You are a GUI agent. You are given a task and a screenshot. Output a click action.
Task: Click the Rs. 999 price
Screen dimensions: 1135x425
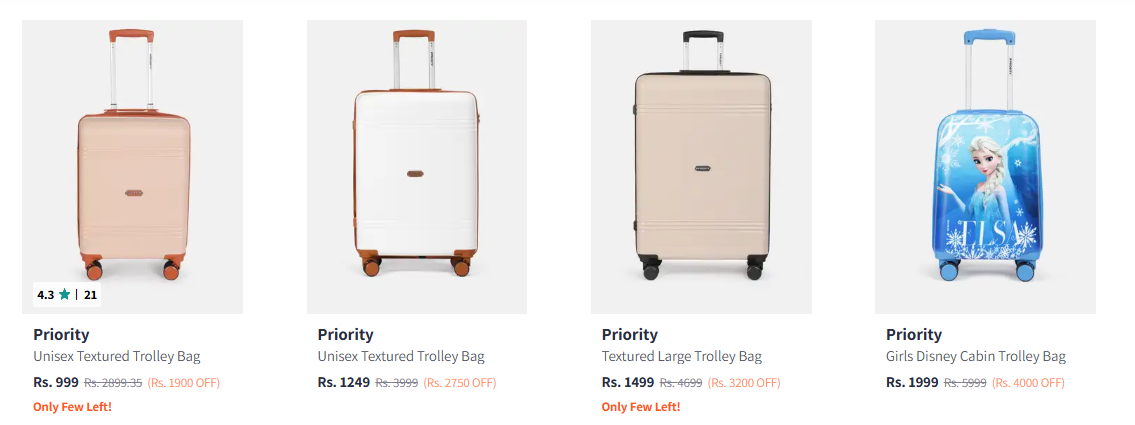(56, 382)
